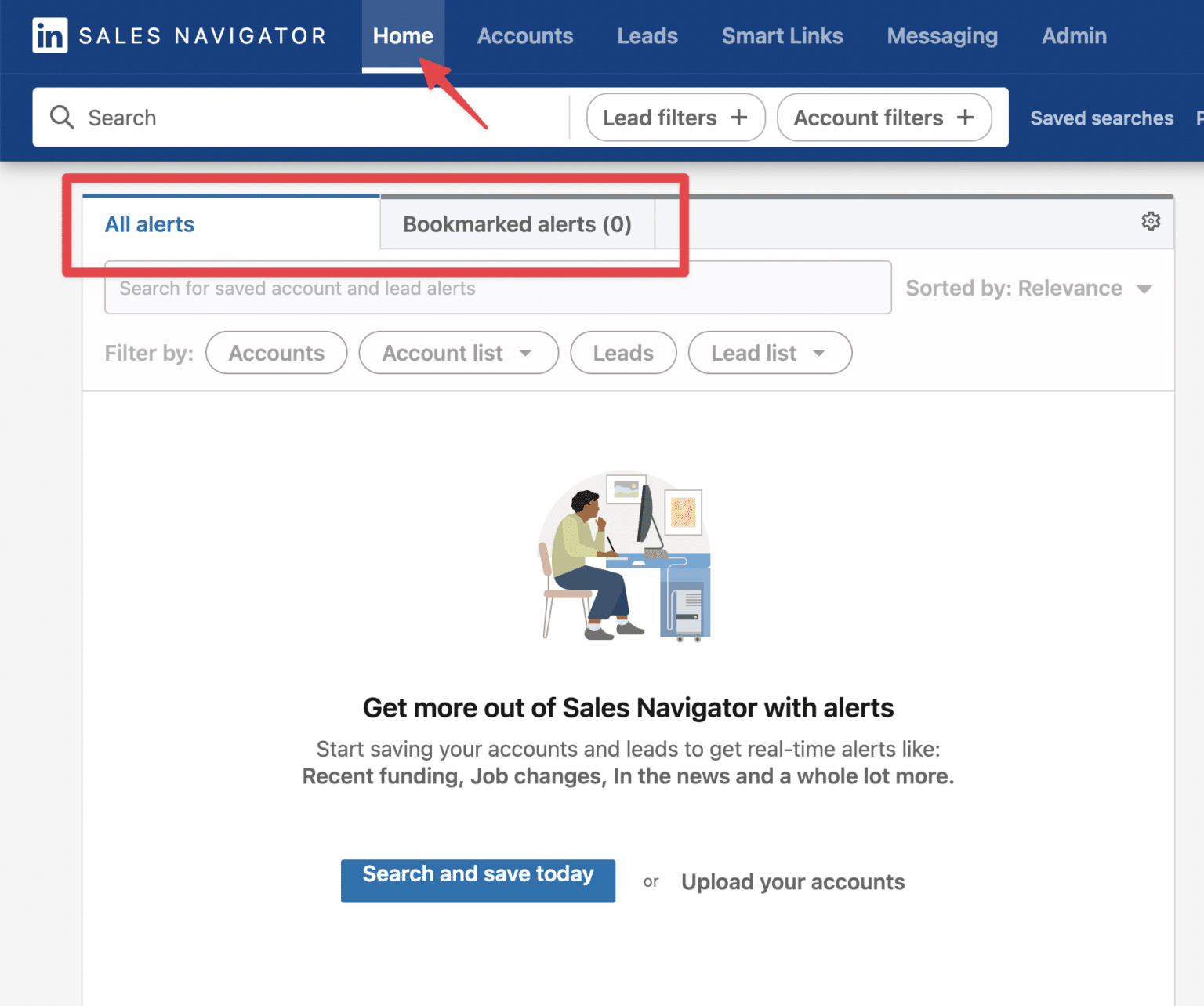Viewport: 1204px width, 1006px height.
Task: Switch to the Bookmarked alerts tab
Action: (517, 224)
